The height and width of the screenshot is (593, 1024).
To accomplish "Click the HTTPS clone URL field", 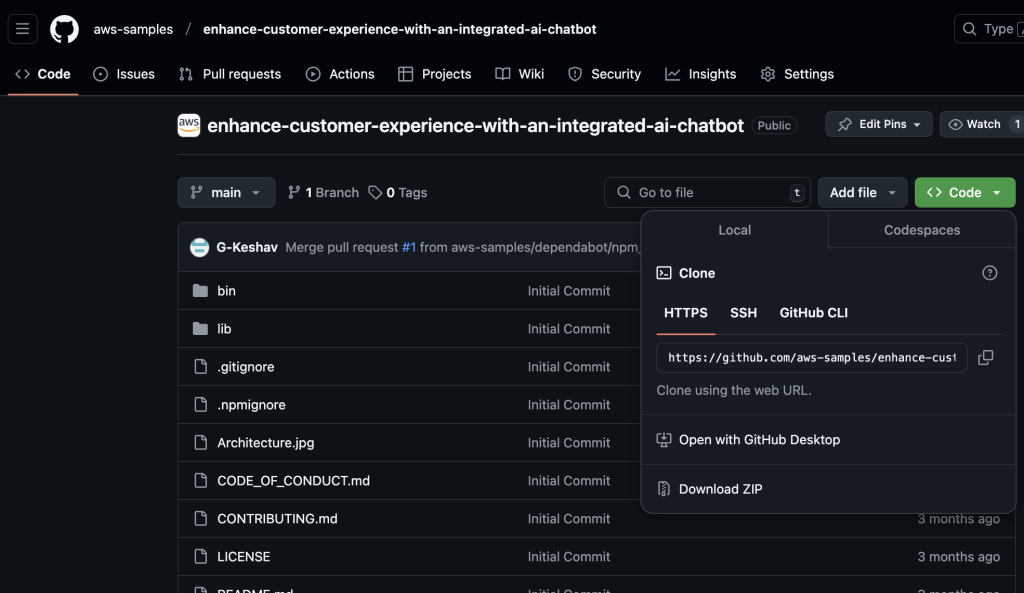I will tap(812, 358).
